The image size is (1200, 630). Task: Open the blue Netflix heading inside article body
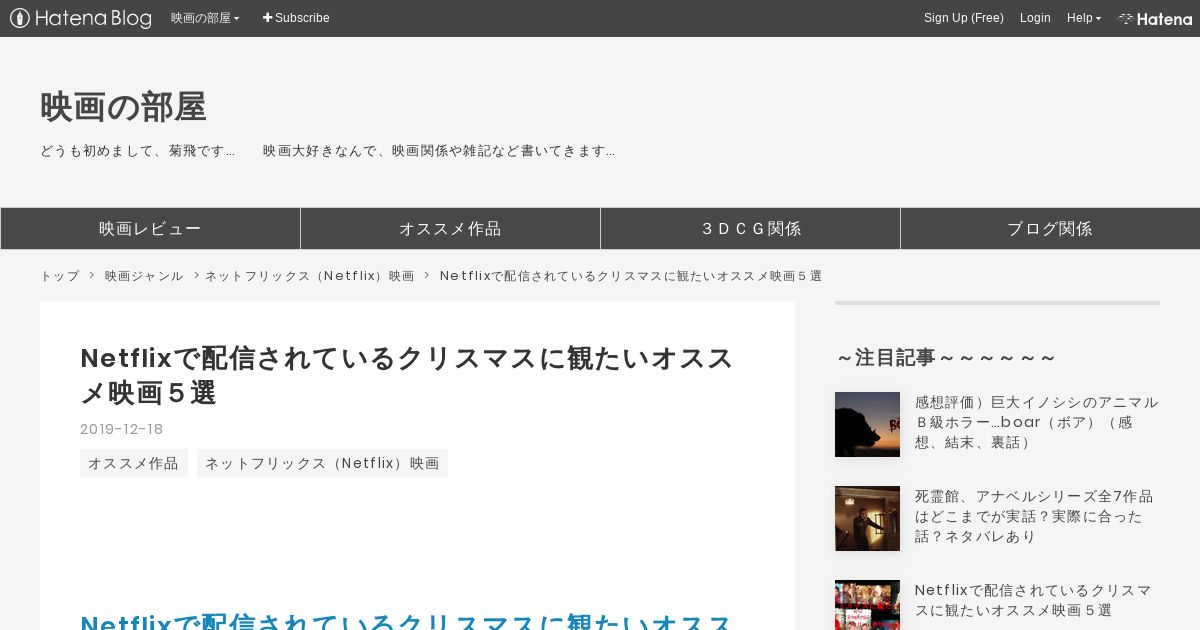coord(407,621)
